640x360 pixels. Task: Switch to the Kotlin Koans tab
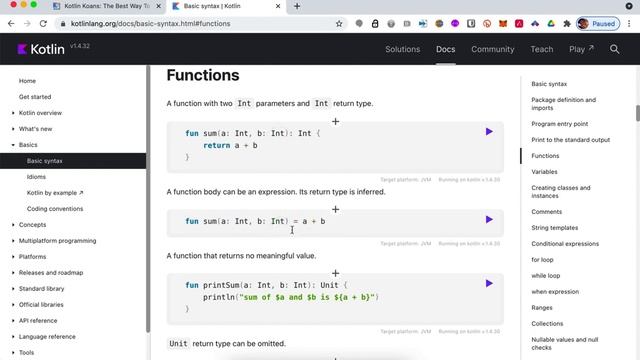[x=107, y=6]
